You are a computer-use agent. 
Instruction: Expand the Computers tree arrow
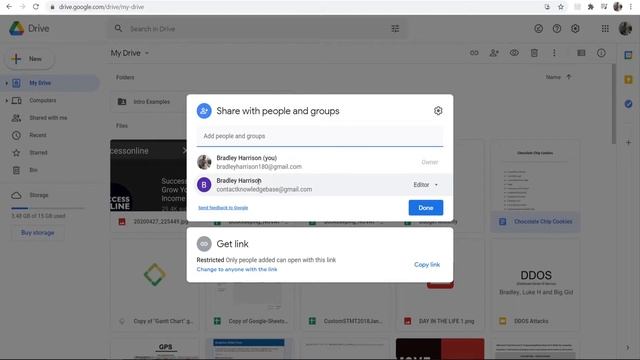point(7,100)
